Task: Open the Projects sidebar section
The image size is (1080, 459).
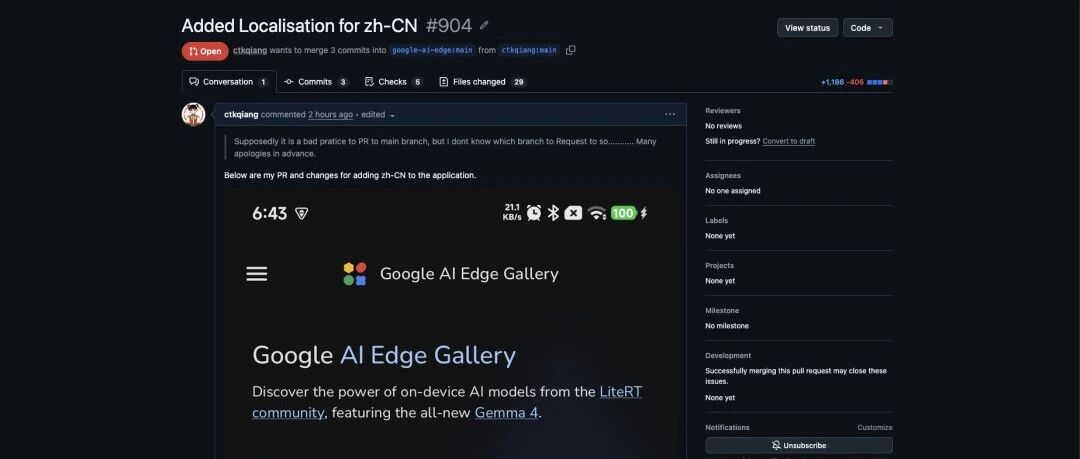Action: (719, 265)
